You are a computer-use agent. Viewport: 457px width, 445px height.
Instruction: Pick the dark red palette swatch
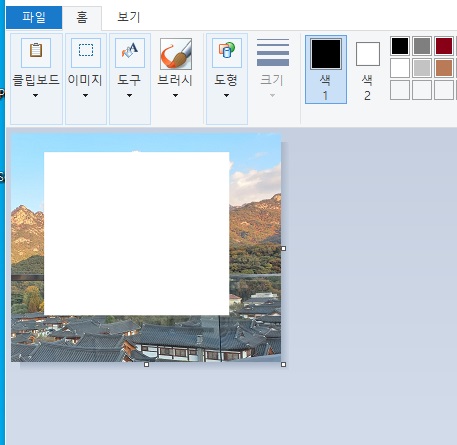[444, 46]
